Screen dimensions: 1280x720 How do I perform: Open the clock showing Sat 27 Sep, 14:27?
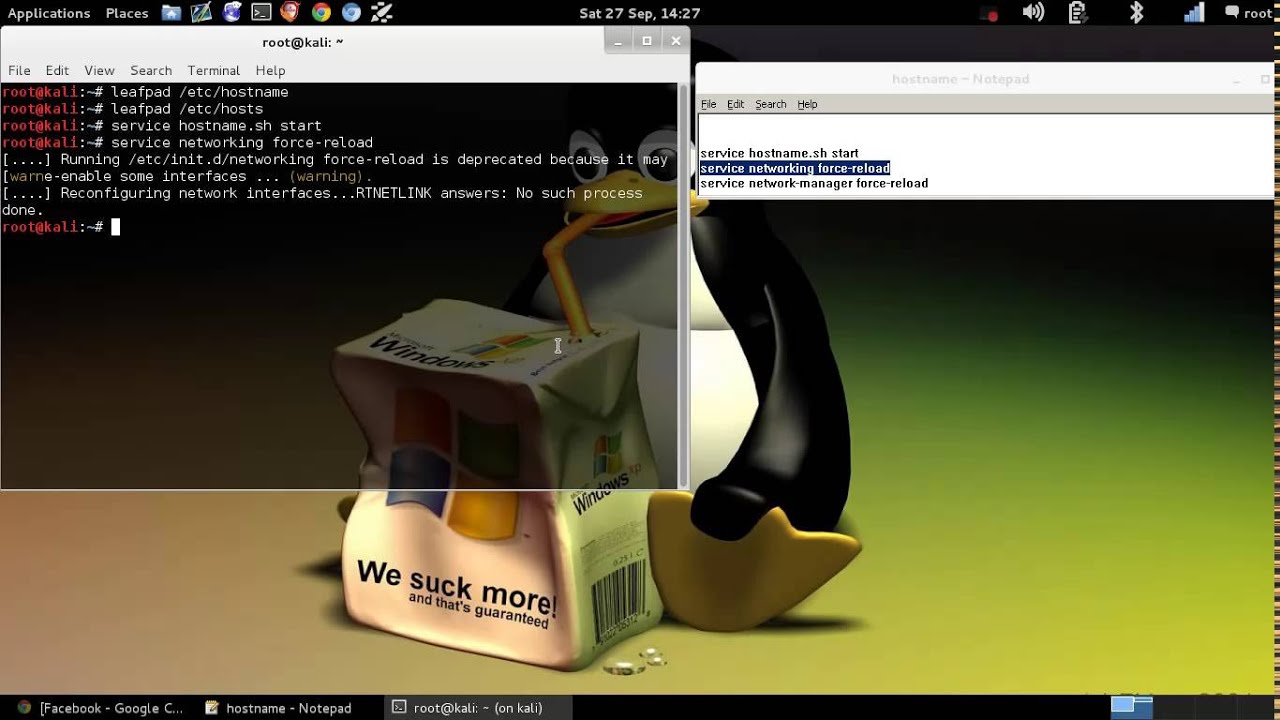coord(639,13)
